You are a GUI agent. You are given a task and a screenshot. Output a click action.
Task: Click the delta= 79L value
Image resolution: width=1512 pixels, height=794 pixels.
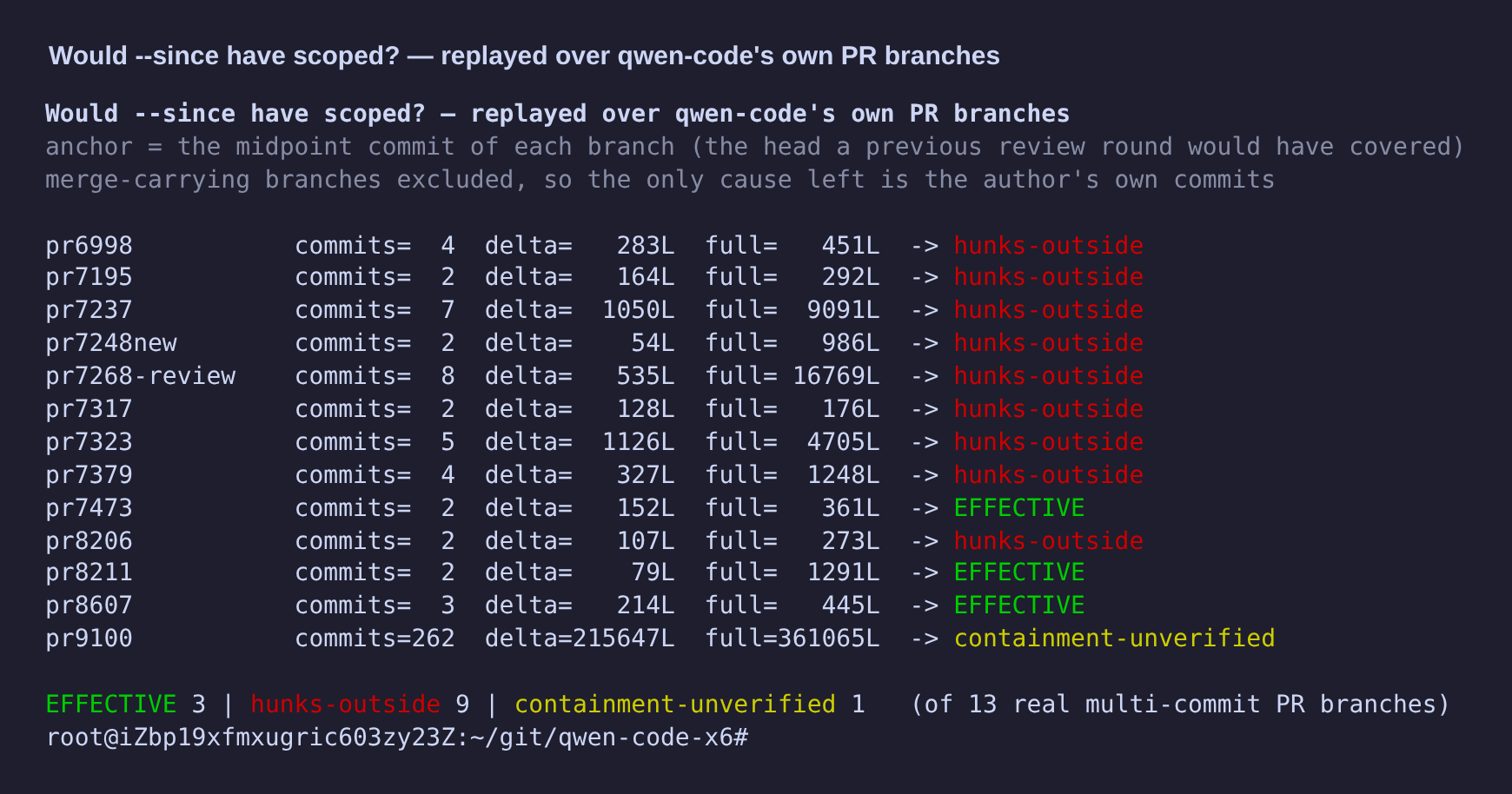point(580,572)
